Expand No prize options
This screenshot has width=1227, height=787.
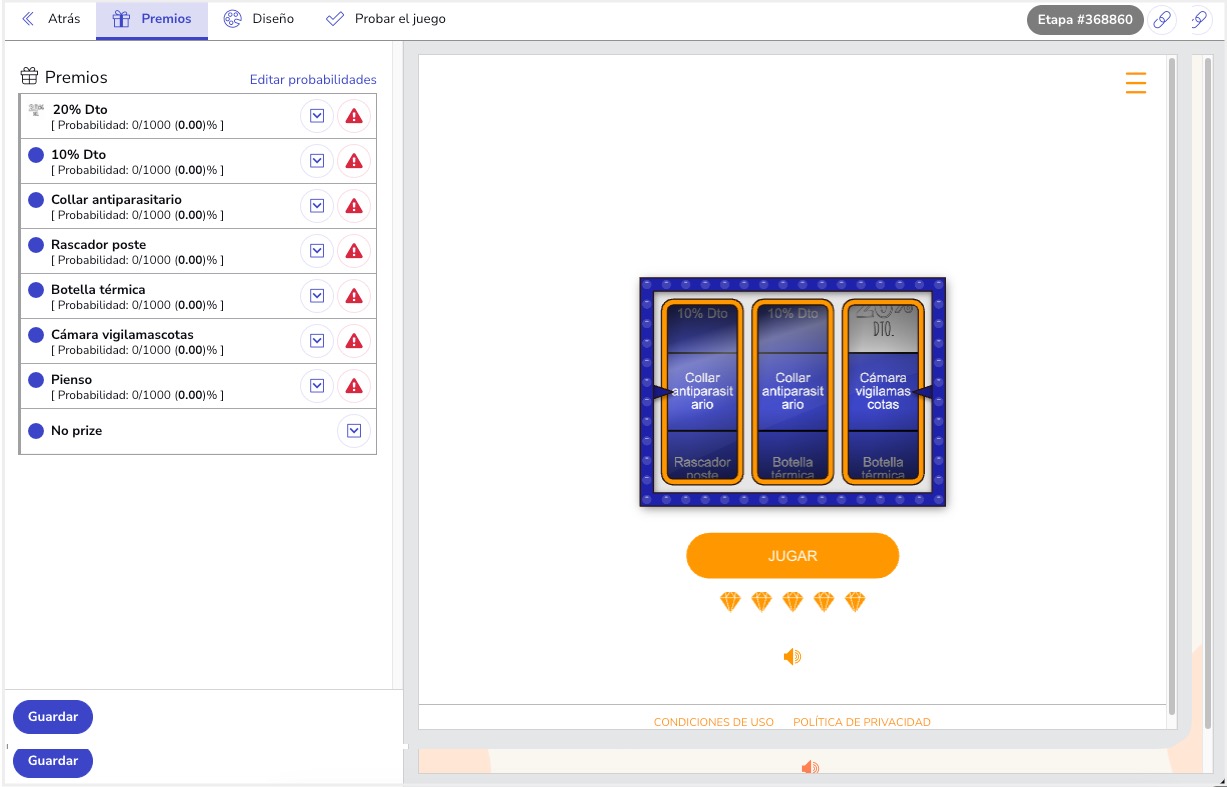pos(354,431)
